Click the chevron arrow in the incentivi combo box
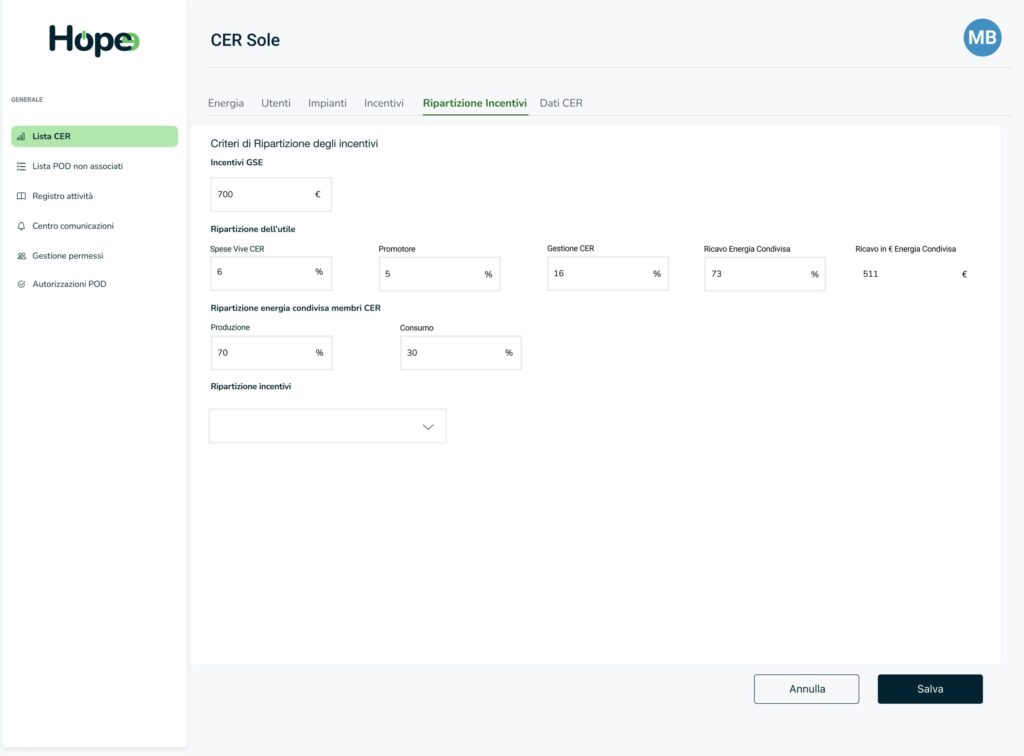This screenshot has width=1024, height=756. point(428,427)
